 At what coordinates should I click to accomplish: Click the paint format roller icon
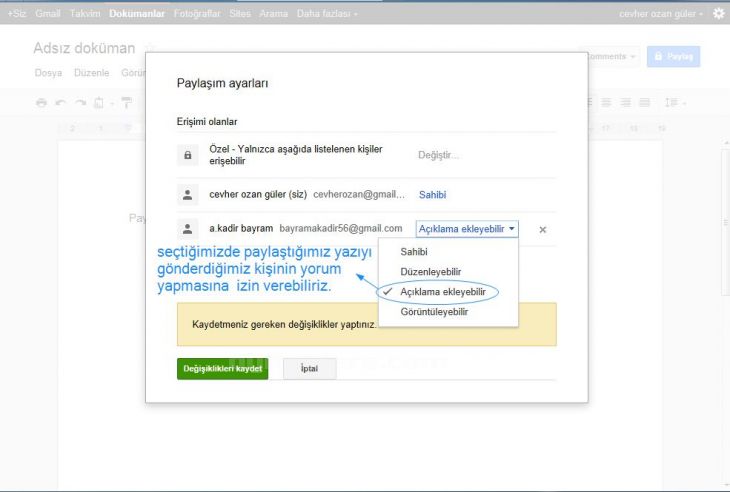(127, 102)
